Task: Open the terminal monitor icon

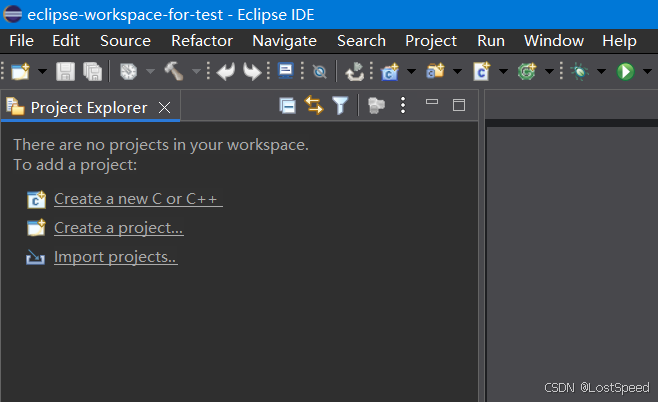Action: point(286,71)
